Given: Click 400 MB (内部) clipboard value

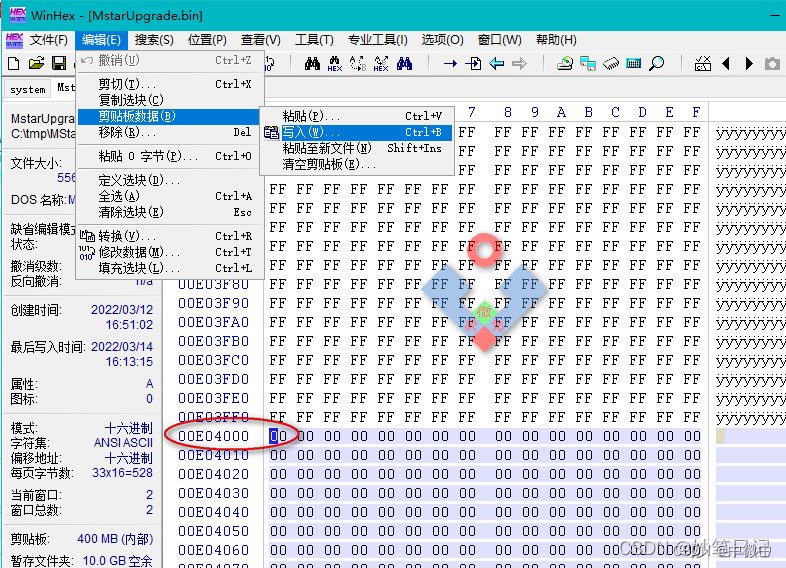Looking at the screenshot, I should [x=115, y=539].
